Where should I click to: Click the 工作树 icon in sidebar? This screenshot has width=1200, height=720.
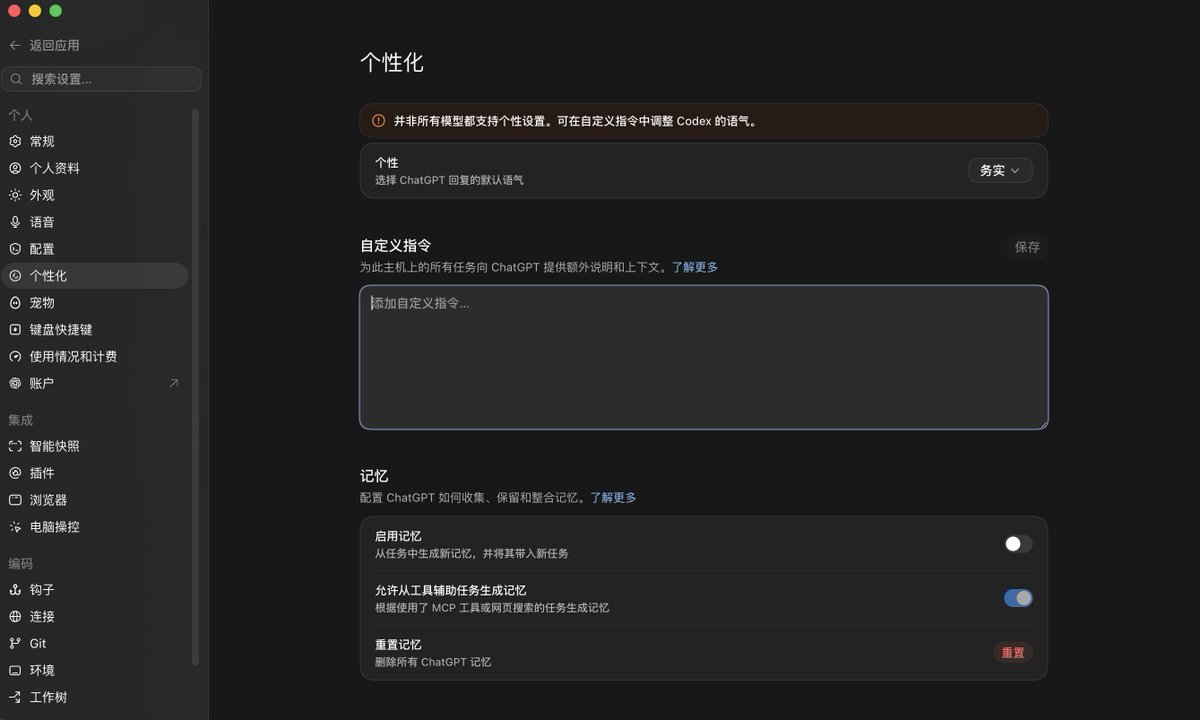[x=15, y=698]
